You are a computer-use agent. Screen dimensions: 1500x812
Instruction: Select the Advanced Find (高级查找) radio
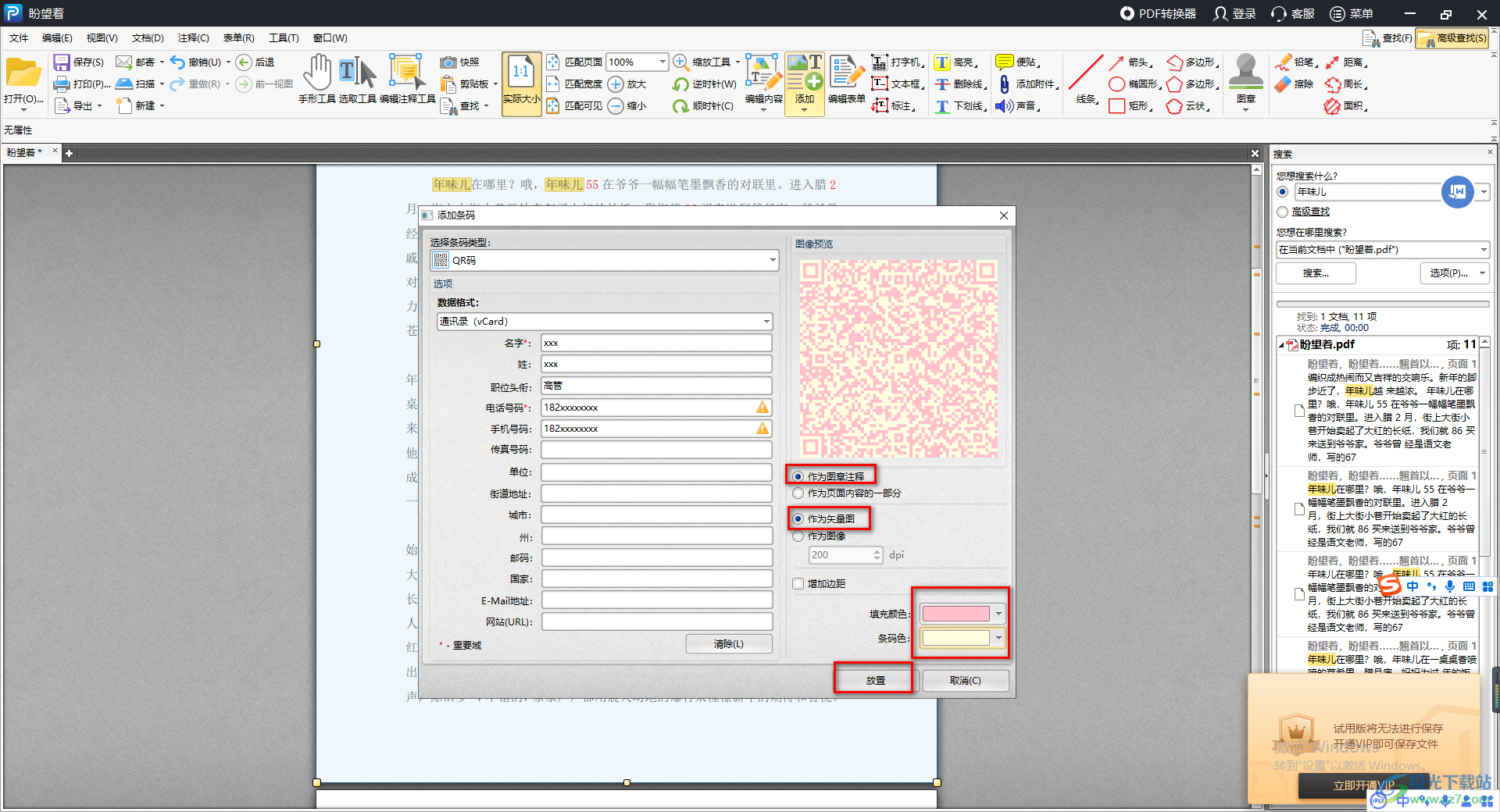coord(1282,212)
